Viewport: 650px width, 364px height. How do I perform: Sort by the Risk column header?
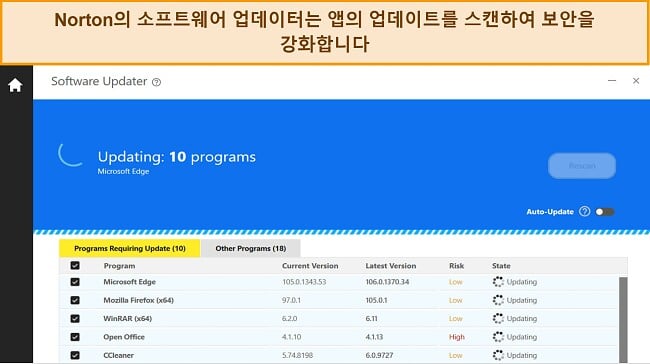(x=456, y=266)
